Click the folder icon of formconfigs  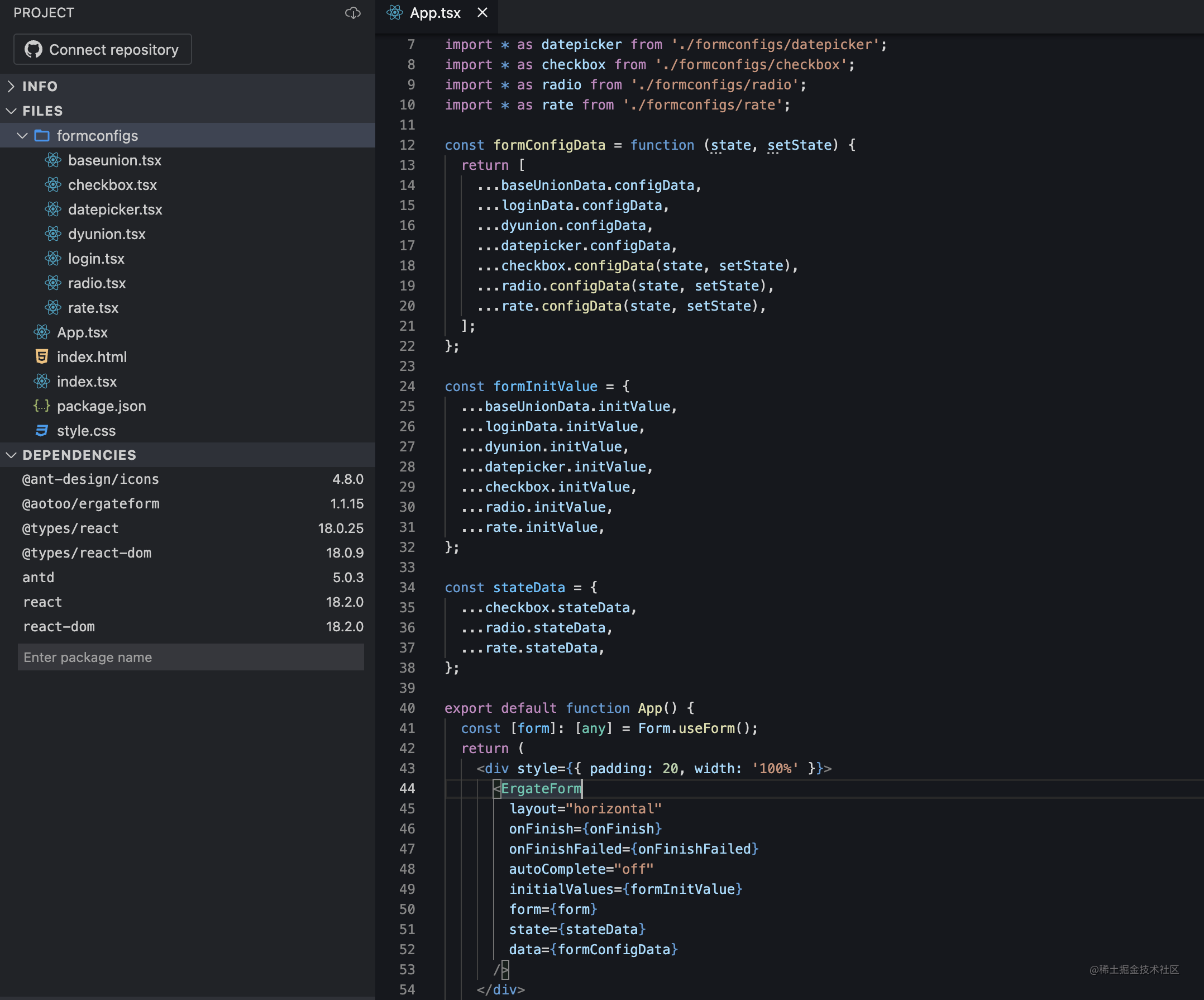[42, 135]
